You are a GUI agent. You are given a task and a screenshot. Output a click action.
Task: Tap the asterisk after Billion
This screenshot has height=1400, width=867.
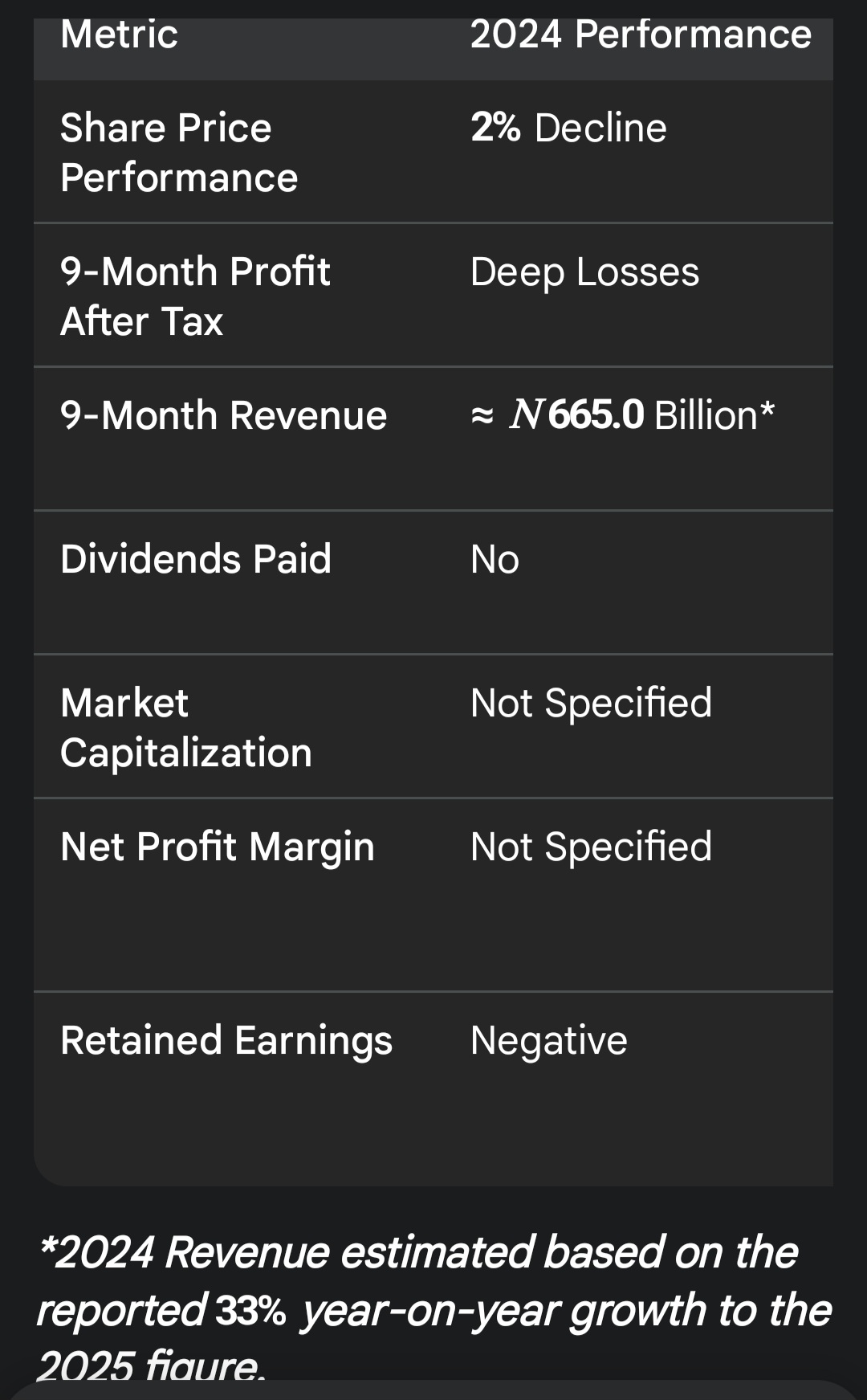767,410
